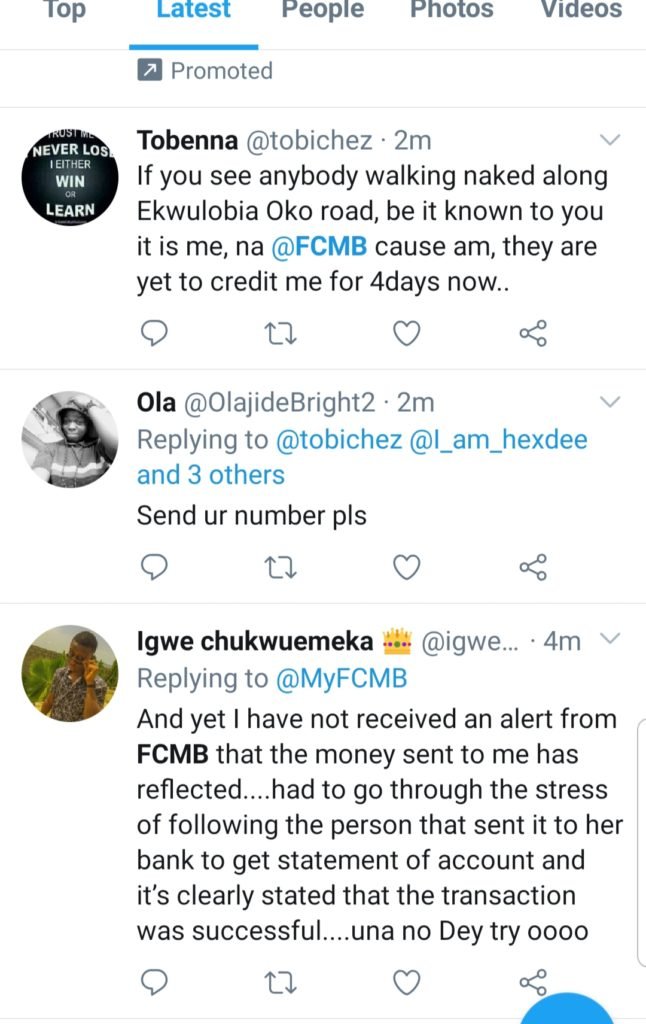Open Tobenna's profile picture
646x1024 pixels.
70,180
